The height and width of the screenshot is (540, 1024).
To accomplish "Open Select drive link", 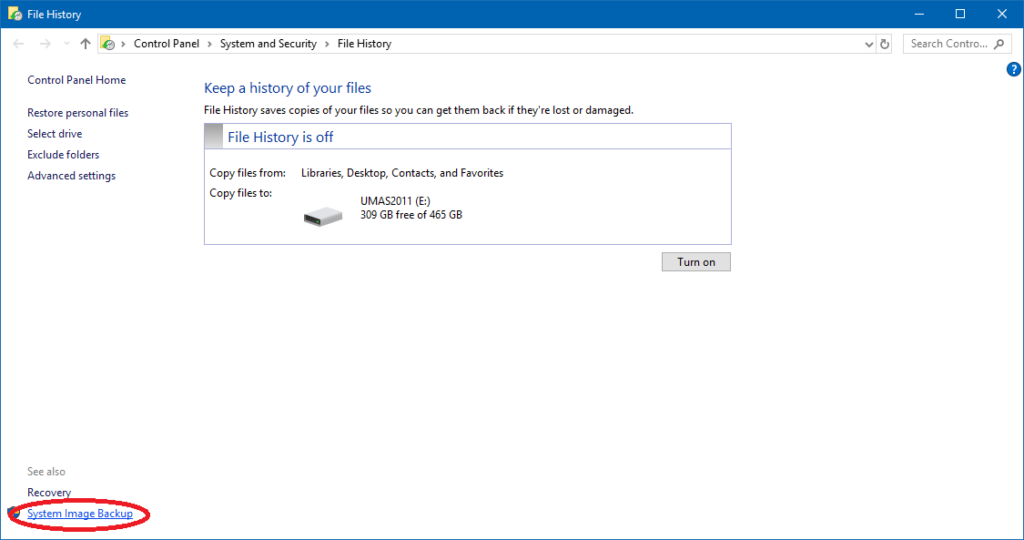I will 55,134.
